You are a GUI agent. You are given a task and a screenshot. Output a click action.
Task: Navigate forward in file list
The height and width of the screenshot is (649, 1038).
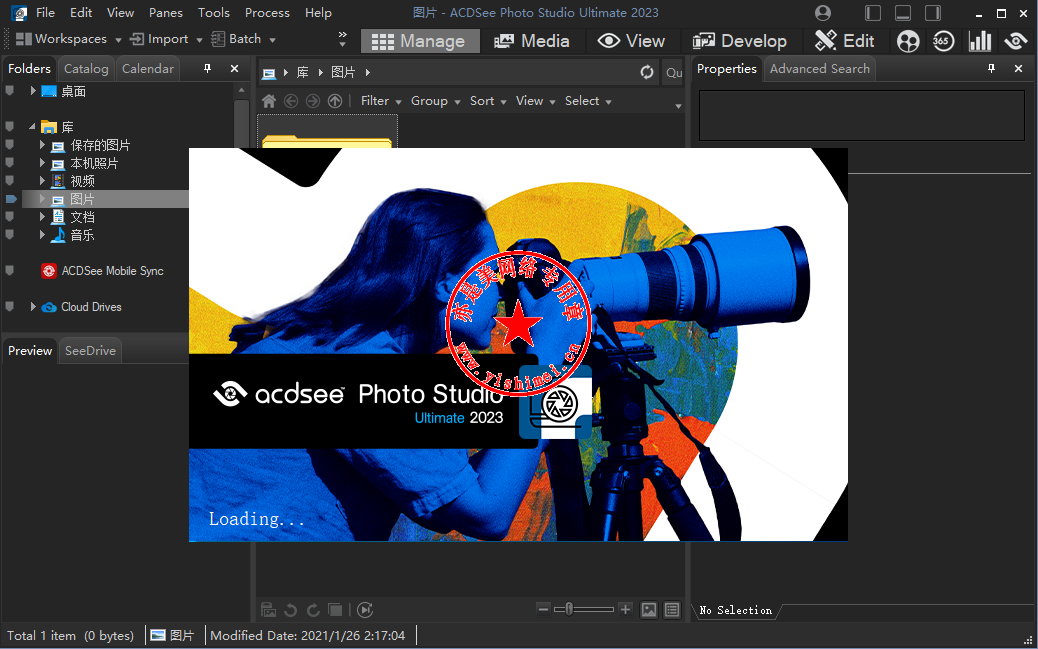click(x=313, y=101)
